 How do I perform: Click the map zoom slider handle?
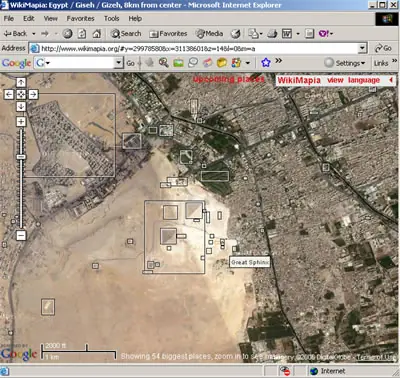coord(21,157)
